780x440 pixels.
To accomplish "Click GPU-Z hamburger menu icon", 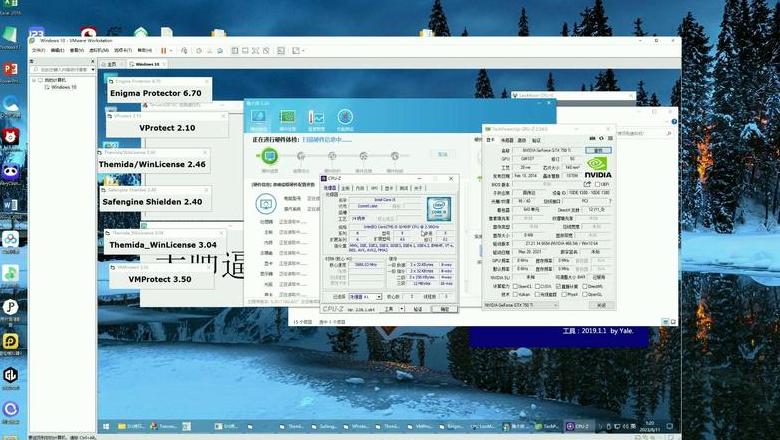I will pyautogui.click(x=610, y=138).
